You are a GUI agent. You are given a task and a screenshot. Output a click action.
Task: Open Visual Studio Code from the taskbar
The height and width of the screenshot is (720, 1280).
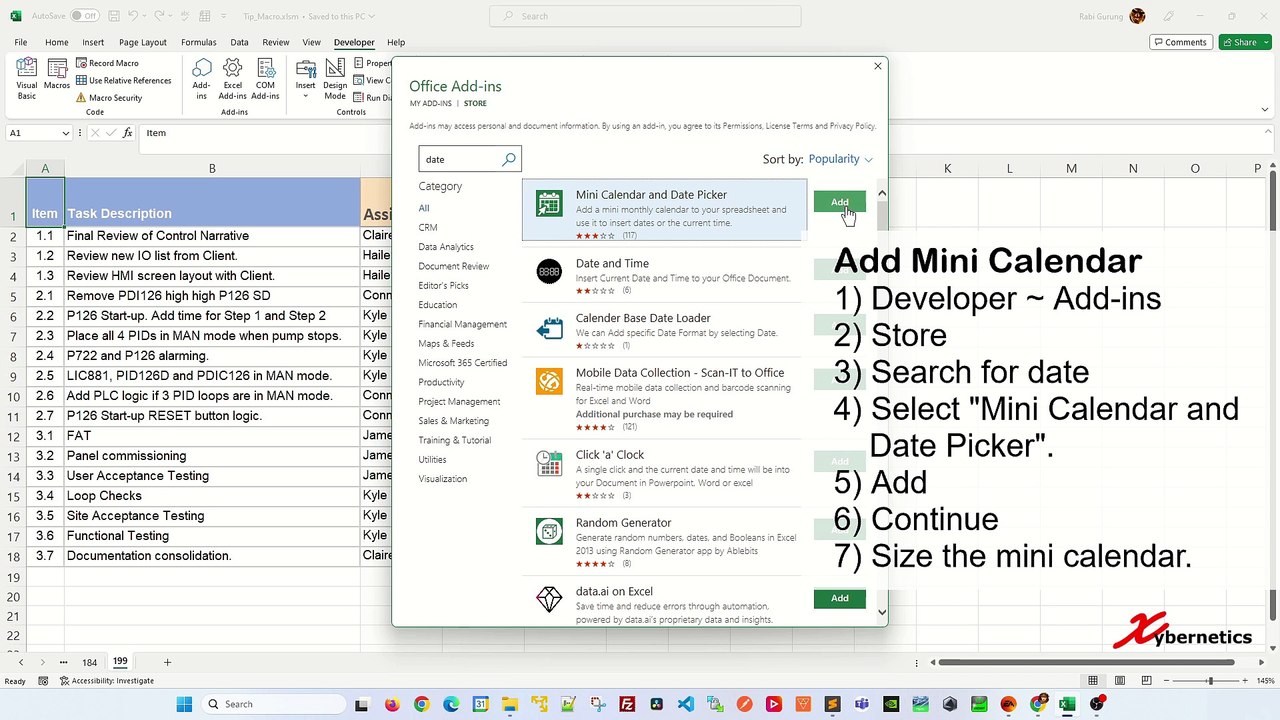(685, 704)
